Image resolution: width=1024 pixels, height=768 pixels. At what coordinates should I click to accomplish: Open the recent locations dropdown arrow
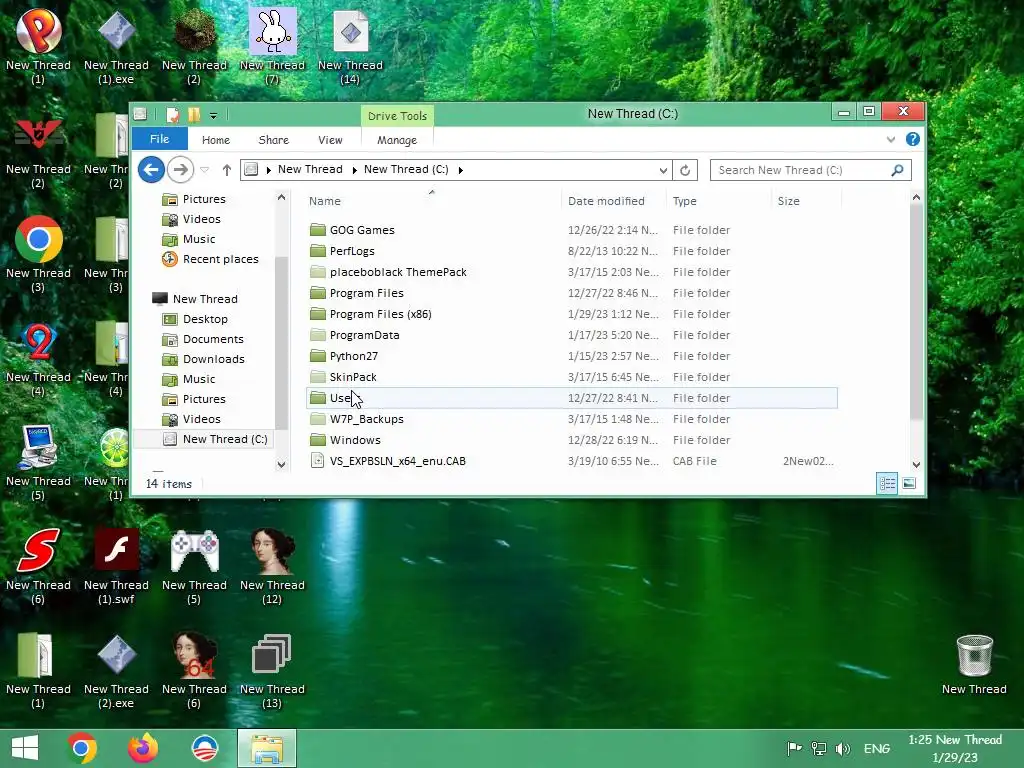tap(204, 170)
